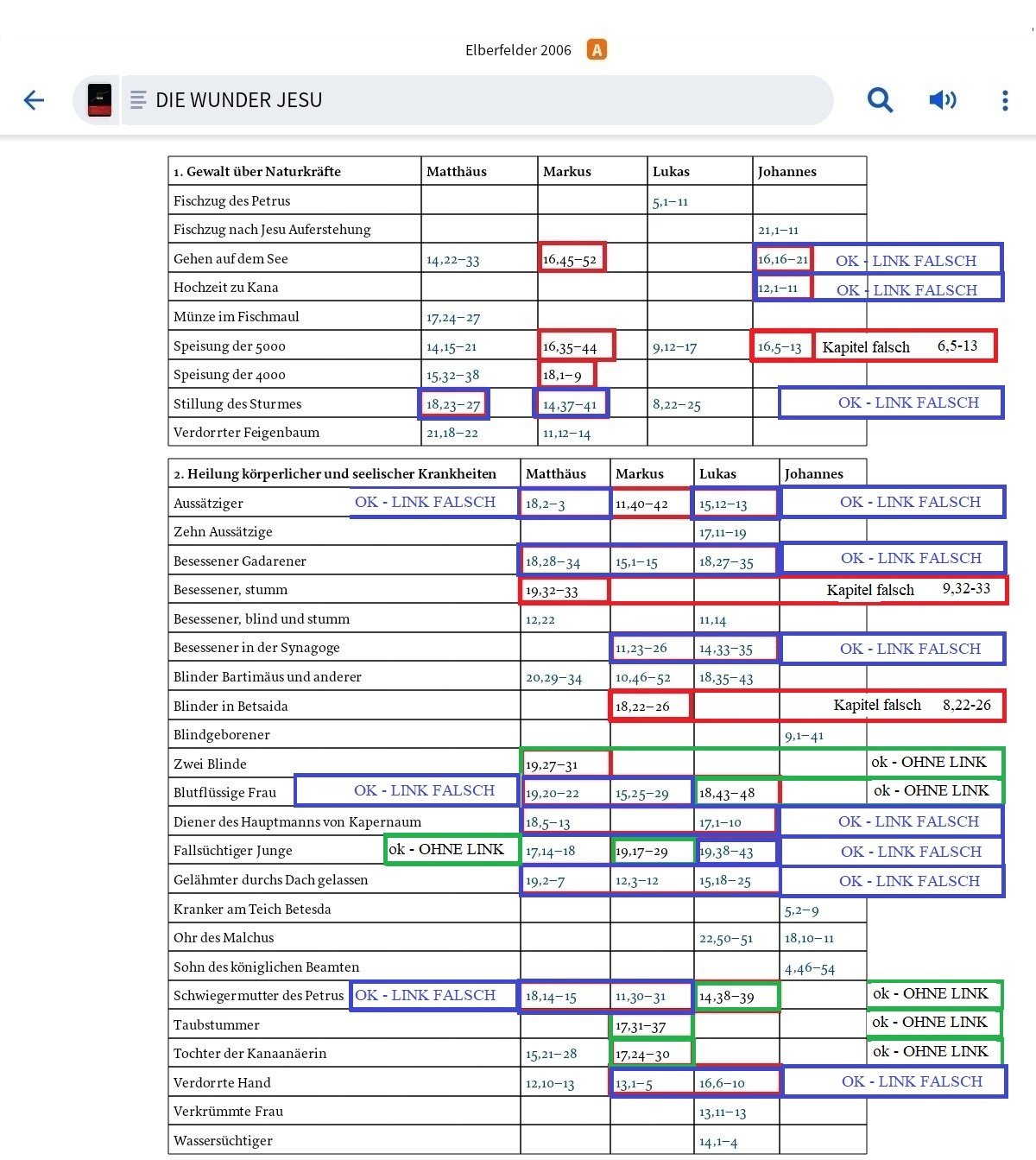Open Matthäus 20,29–34 for Blinder Bartimäus
The width and height of the screenshot is (1036, 1160).
click(553, 679)
